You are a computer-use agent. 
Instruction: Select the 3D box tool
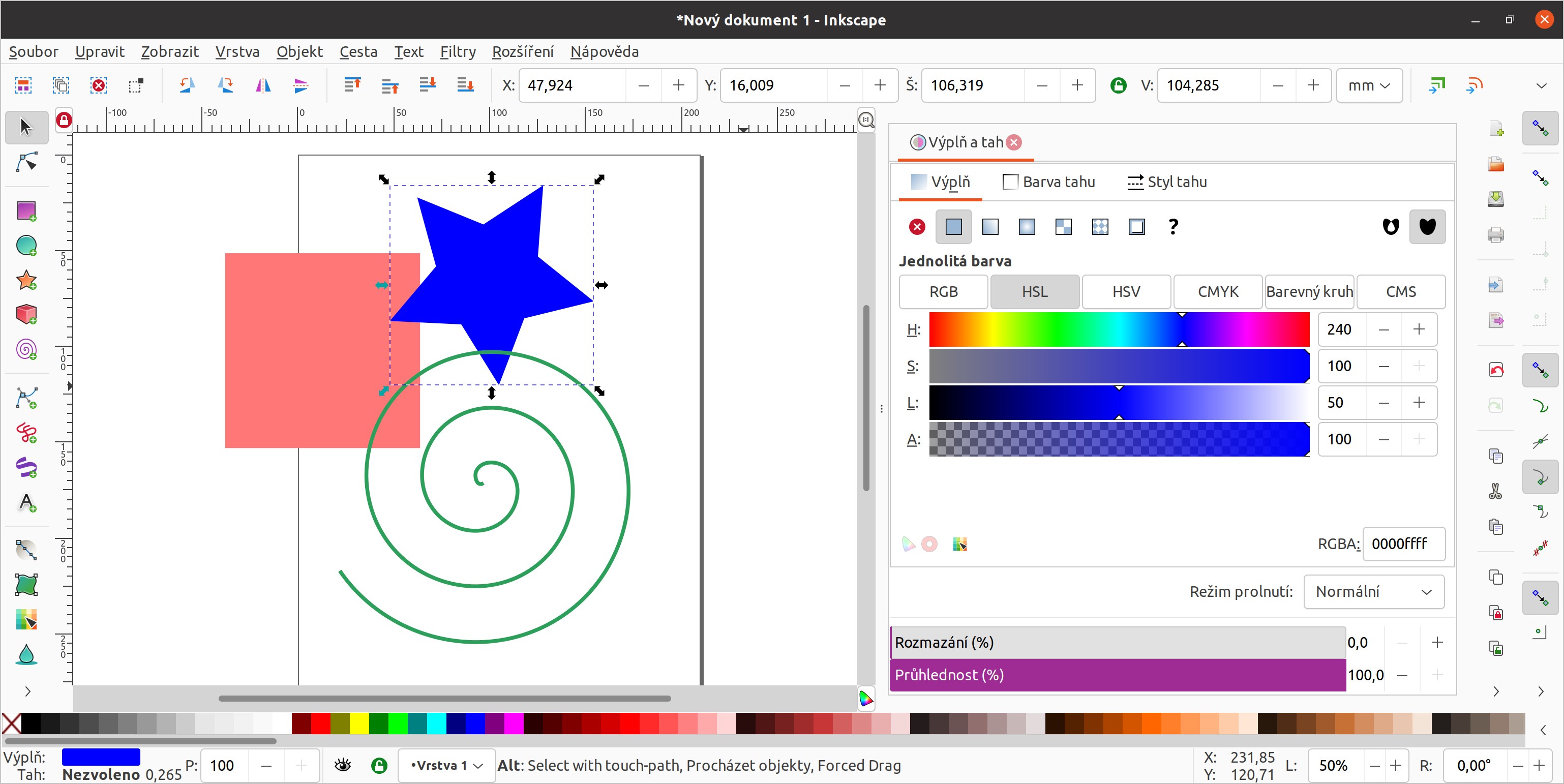[26, 315]
